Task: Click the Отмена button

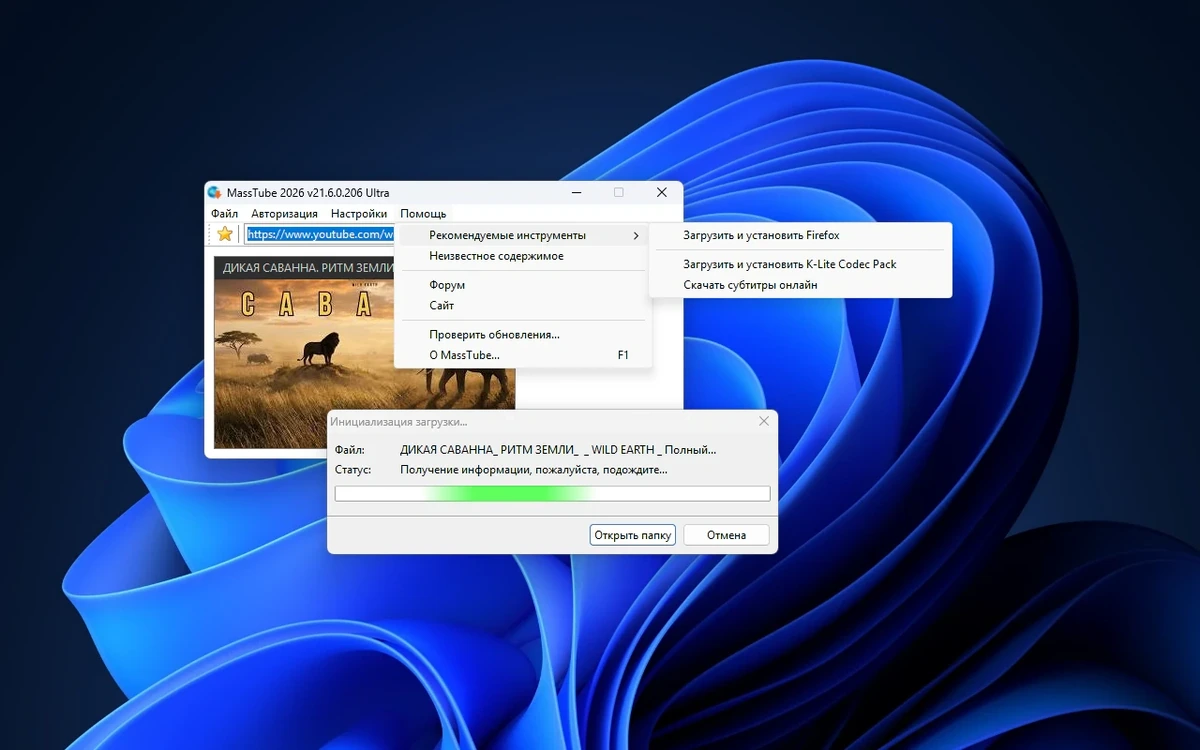Action: click(x=726, y=535)
